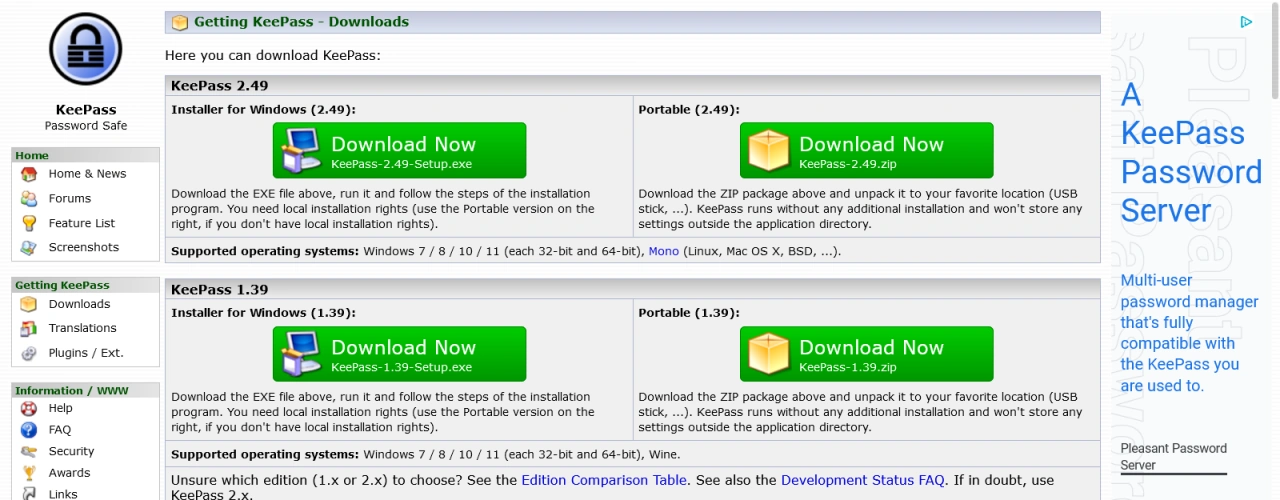Download KeePass-1.39-Setup.exe installer
This screenshot has width=1280, height=500.
point(399,354)
